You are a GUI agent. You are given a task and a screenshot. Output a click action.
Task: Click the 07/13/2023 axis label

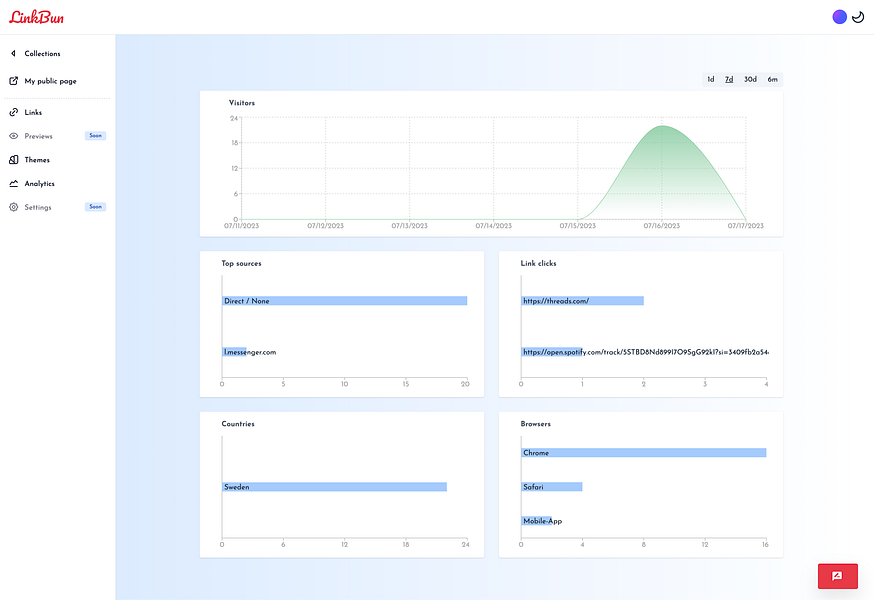point(410,226)
